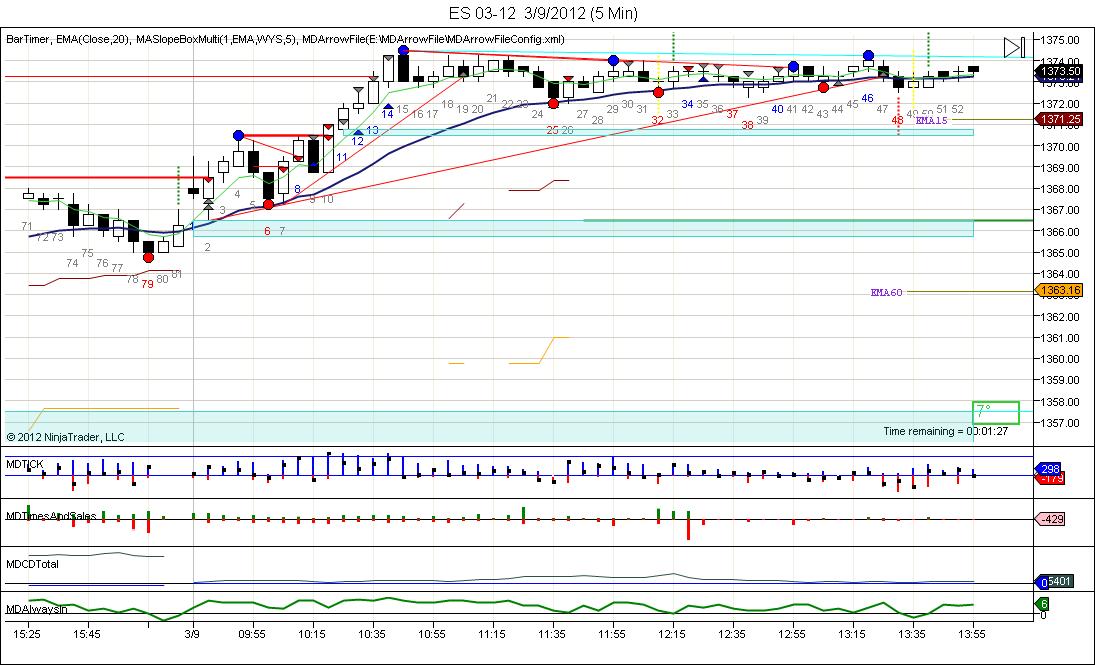The height and width of the screenshot is (665, 1095).
Task: Click the red bar number 79
Action: [147, 284]
